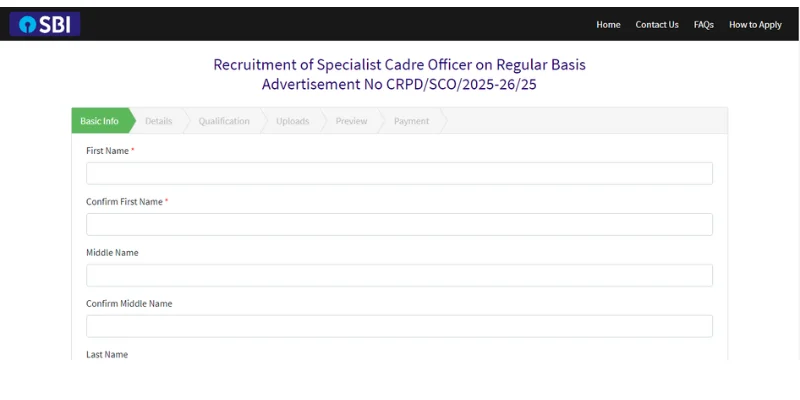
Task: Open the Contact Us page
Action: (x=657, y=25)
